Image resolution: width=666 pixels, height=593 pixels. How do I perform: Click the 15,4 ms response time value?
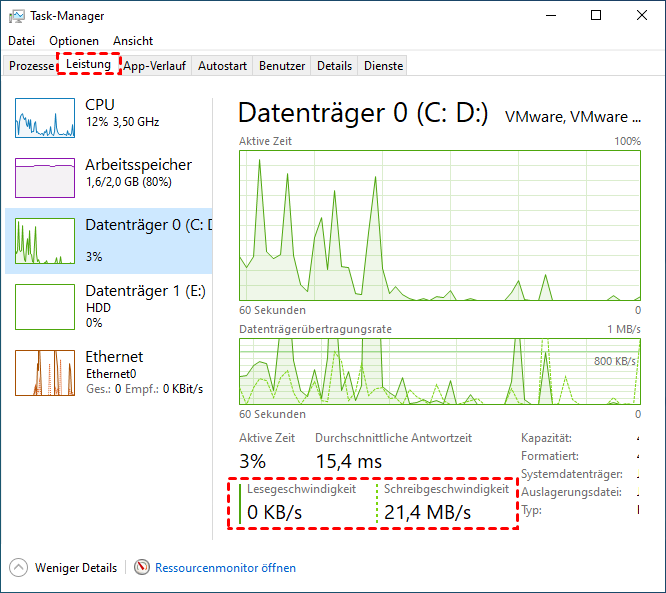click(x=349, y=461)
